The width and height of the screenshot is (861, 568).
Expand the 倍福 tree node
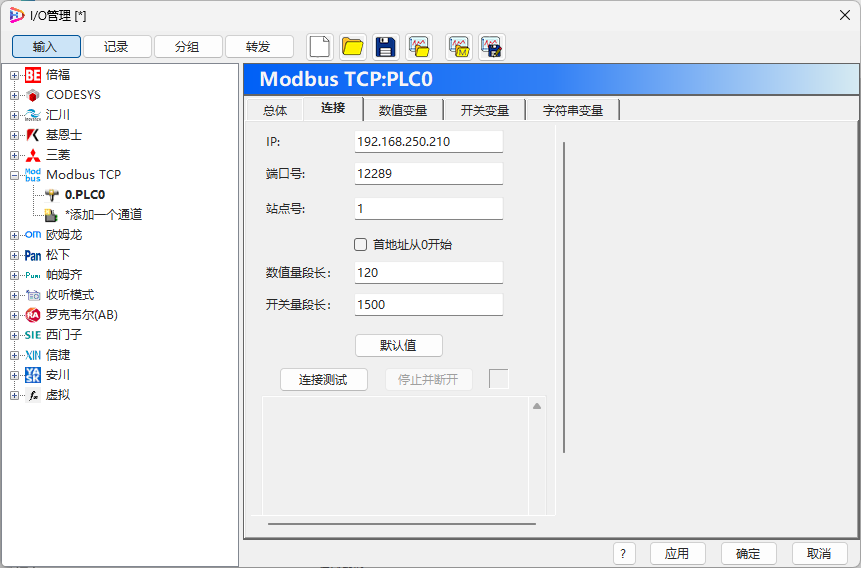point(14,75)
